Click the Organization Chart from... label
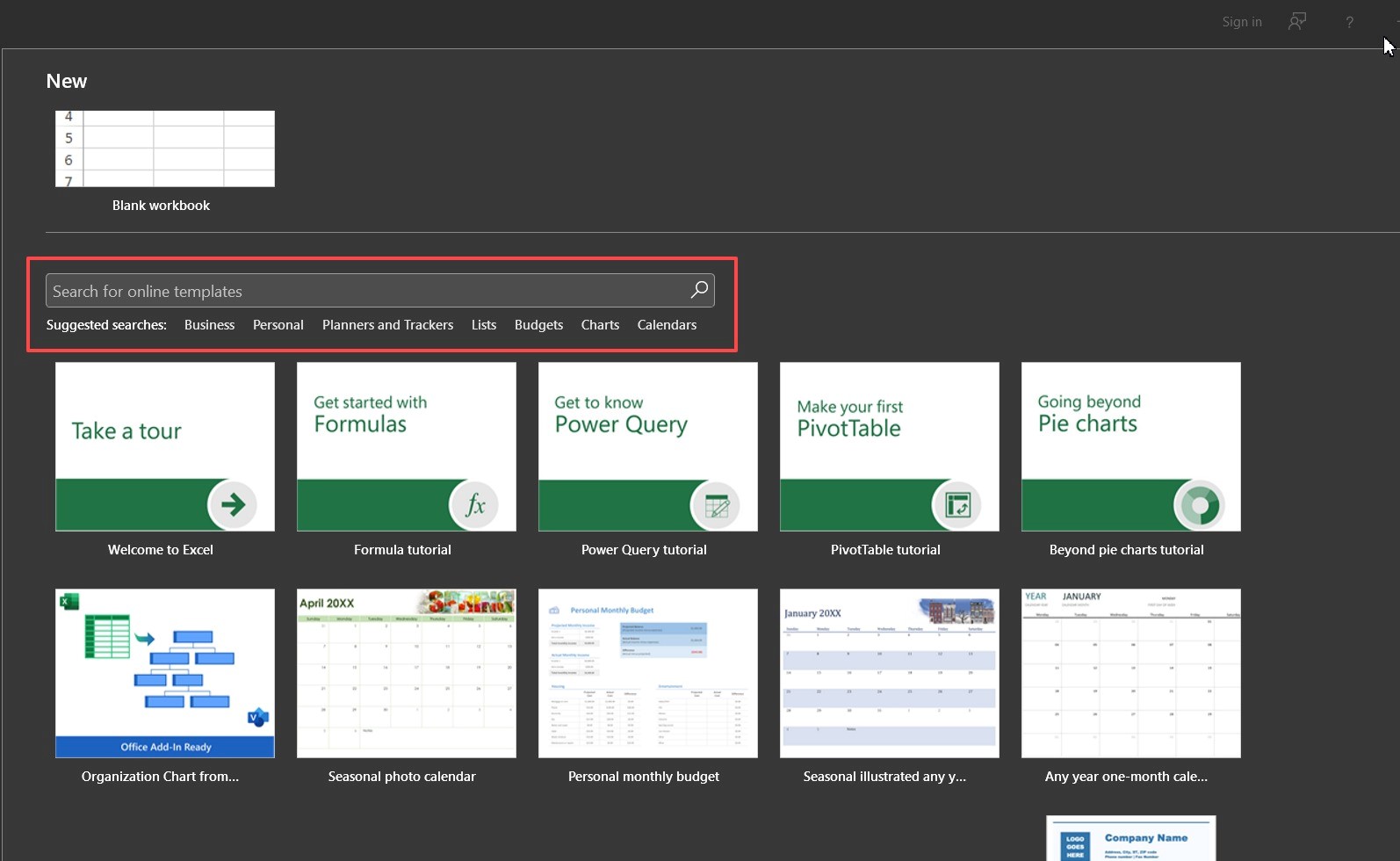 click(x=160, y=777)
